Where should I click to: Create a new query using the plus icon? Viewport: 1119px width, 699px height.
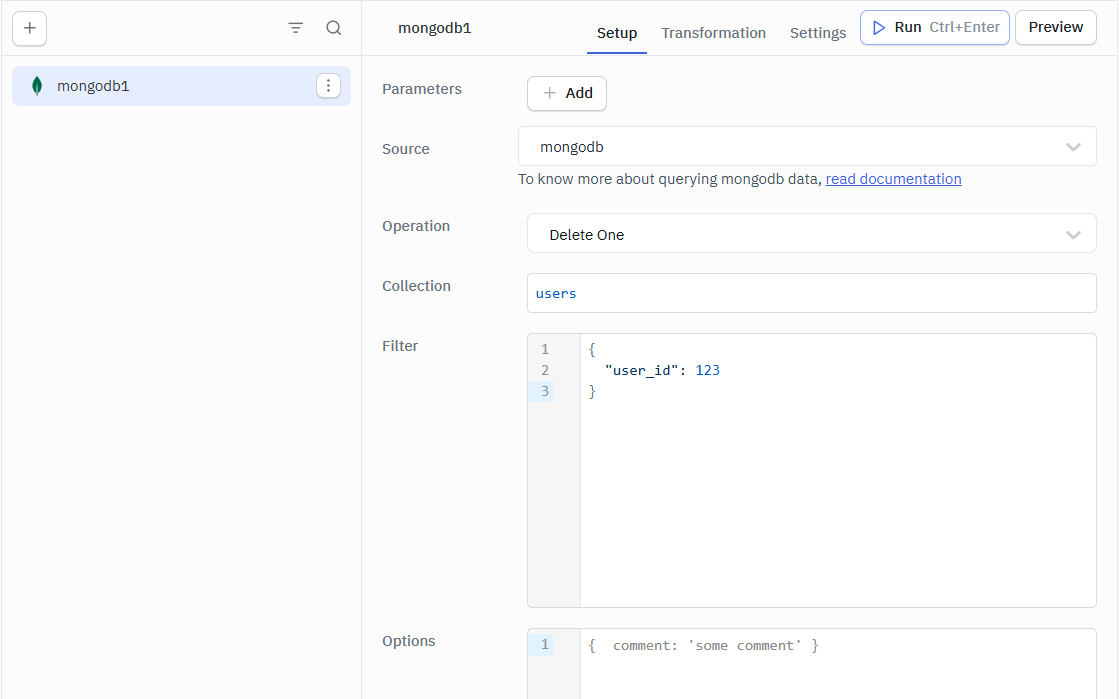coord(29,28)
